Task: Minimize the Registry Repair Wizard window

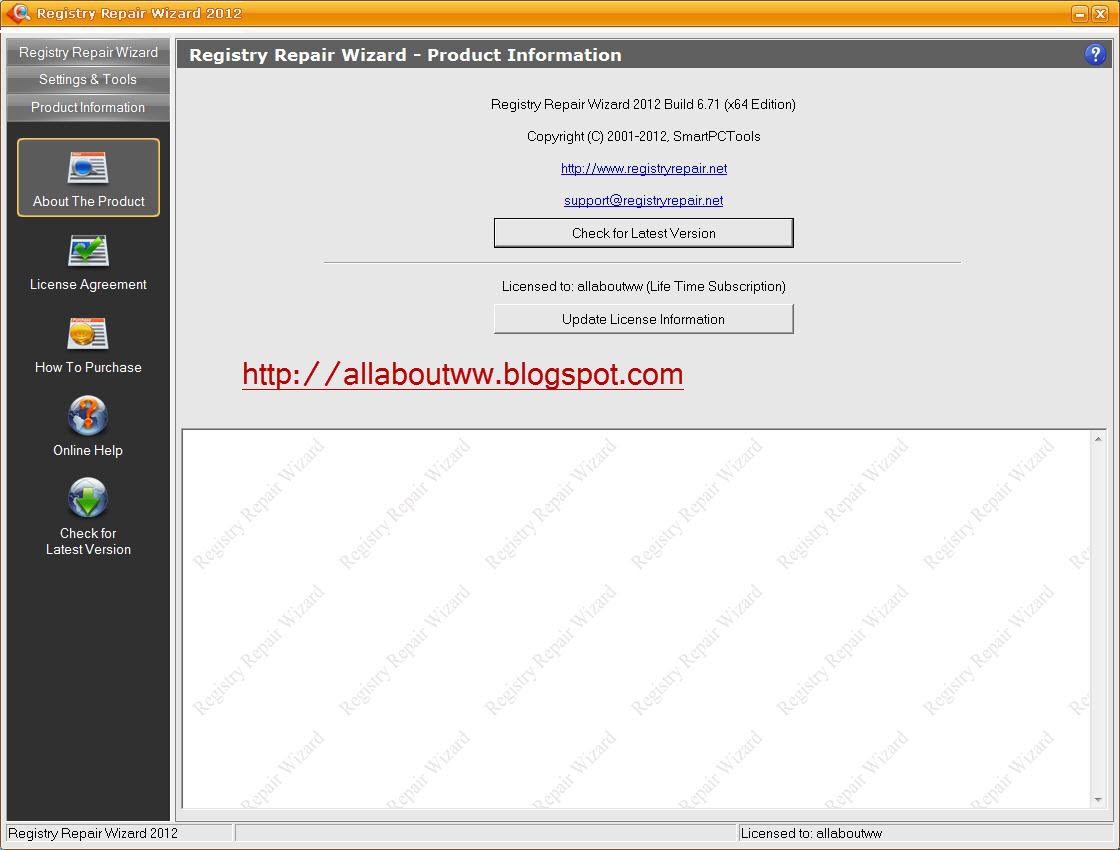Action: (1080, 14)
